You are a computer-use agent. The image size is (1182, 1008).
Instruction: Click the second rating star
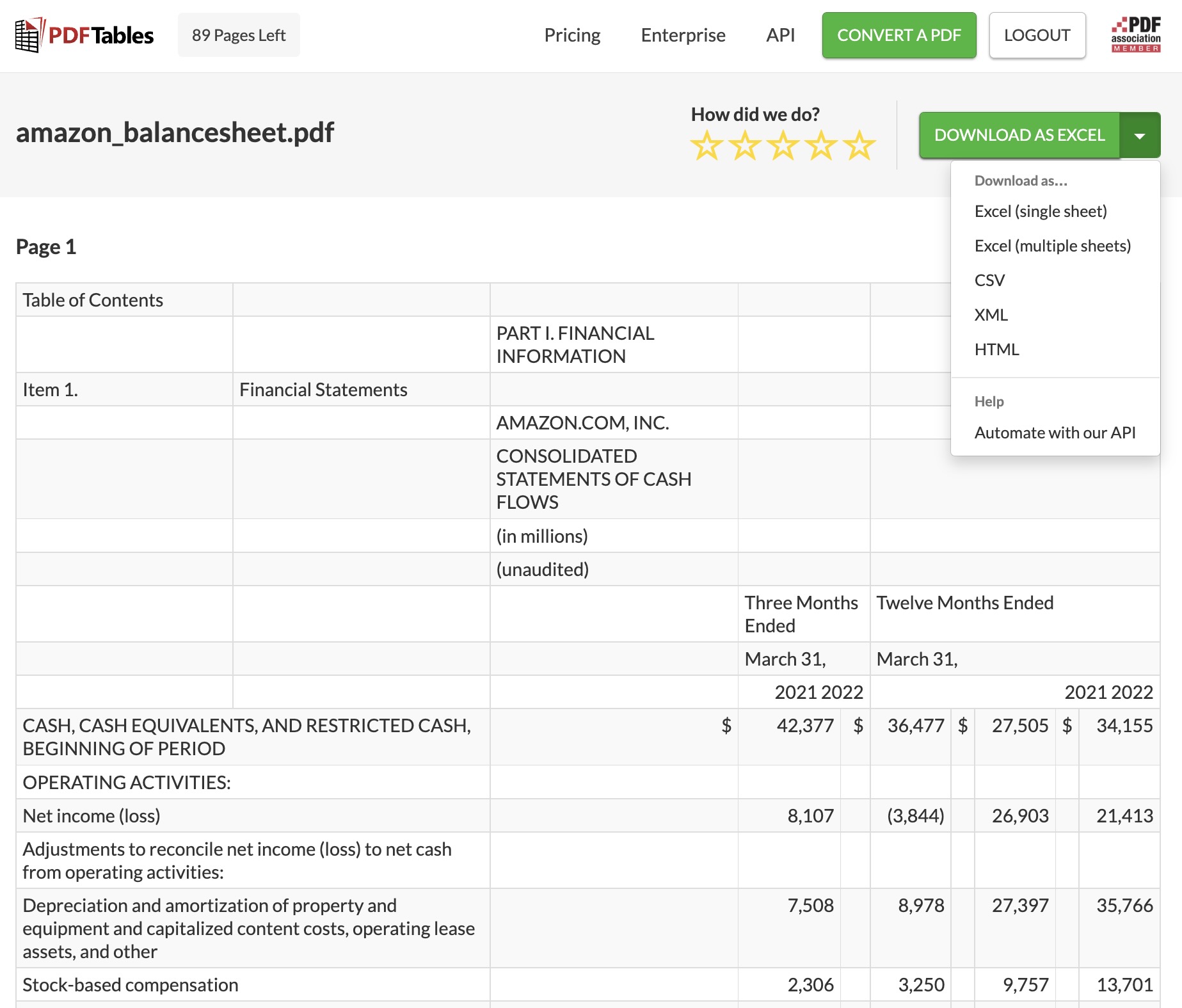pyautogui.click(x=744, y=146)
